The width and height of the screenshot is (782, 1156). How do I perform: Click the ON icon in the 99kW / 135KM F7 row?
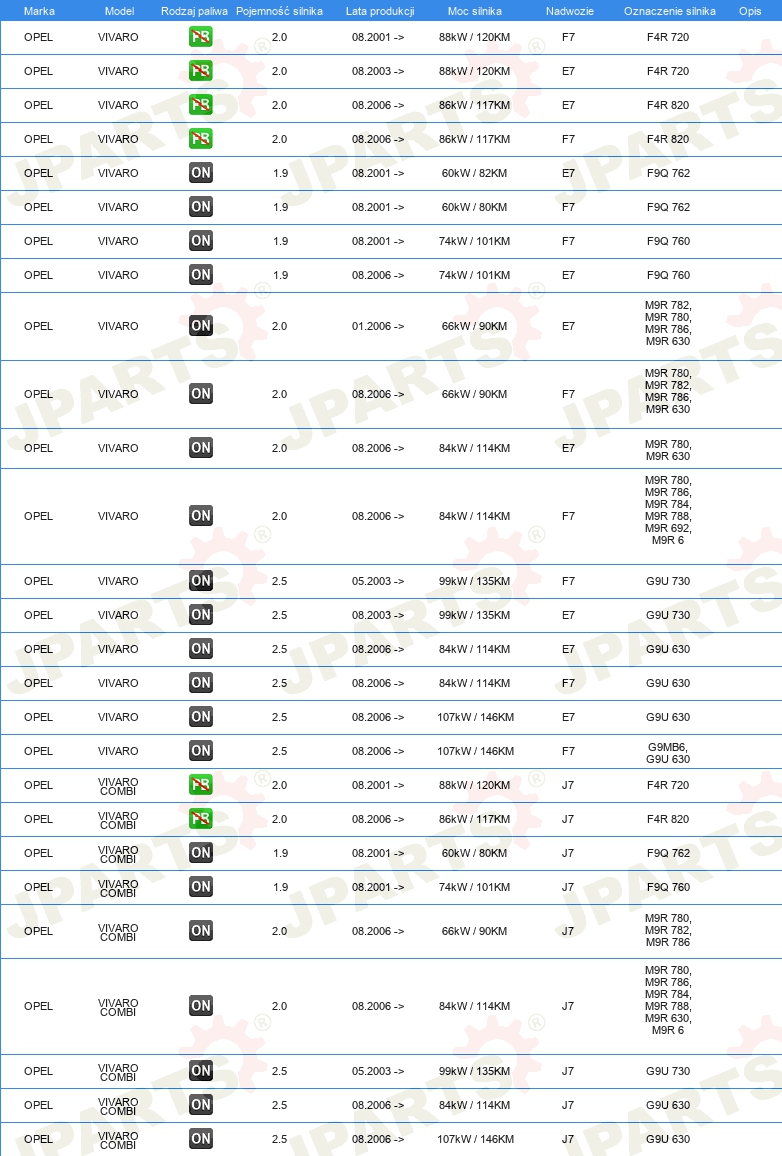coord(200,581)
